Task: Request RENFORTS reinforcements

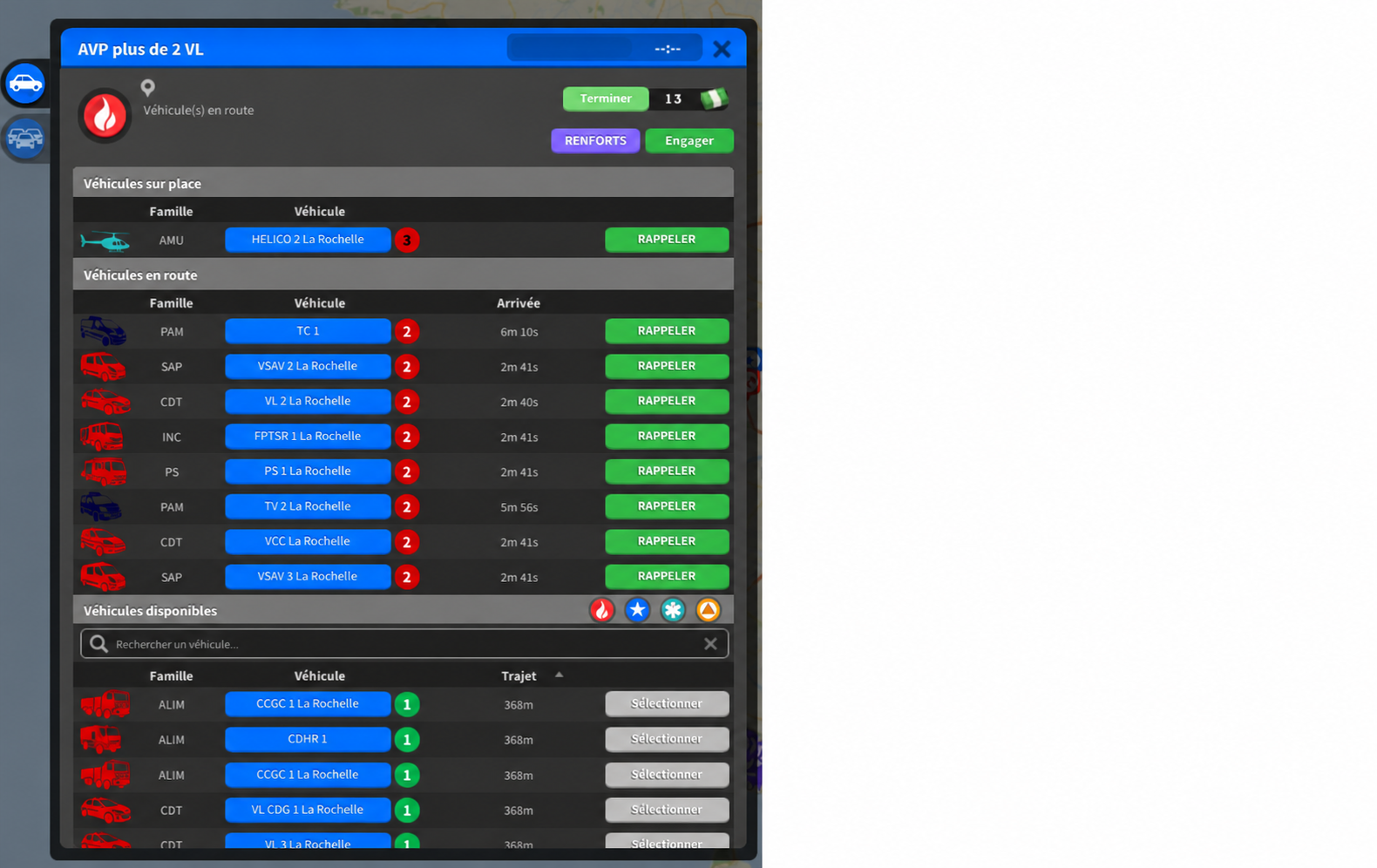Action: (x=595, y=140)
